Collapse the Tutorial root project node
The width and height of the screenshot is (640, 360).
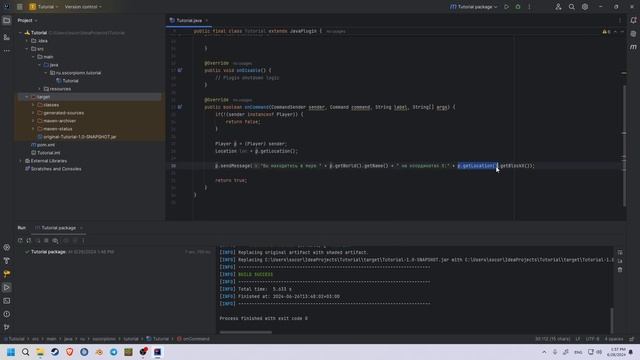coord(20,33)
